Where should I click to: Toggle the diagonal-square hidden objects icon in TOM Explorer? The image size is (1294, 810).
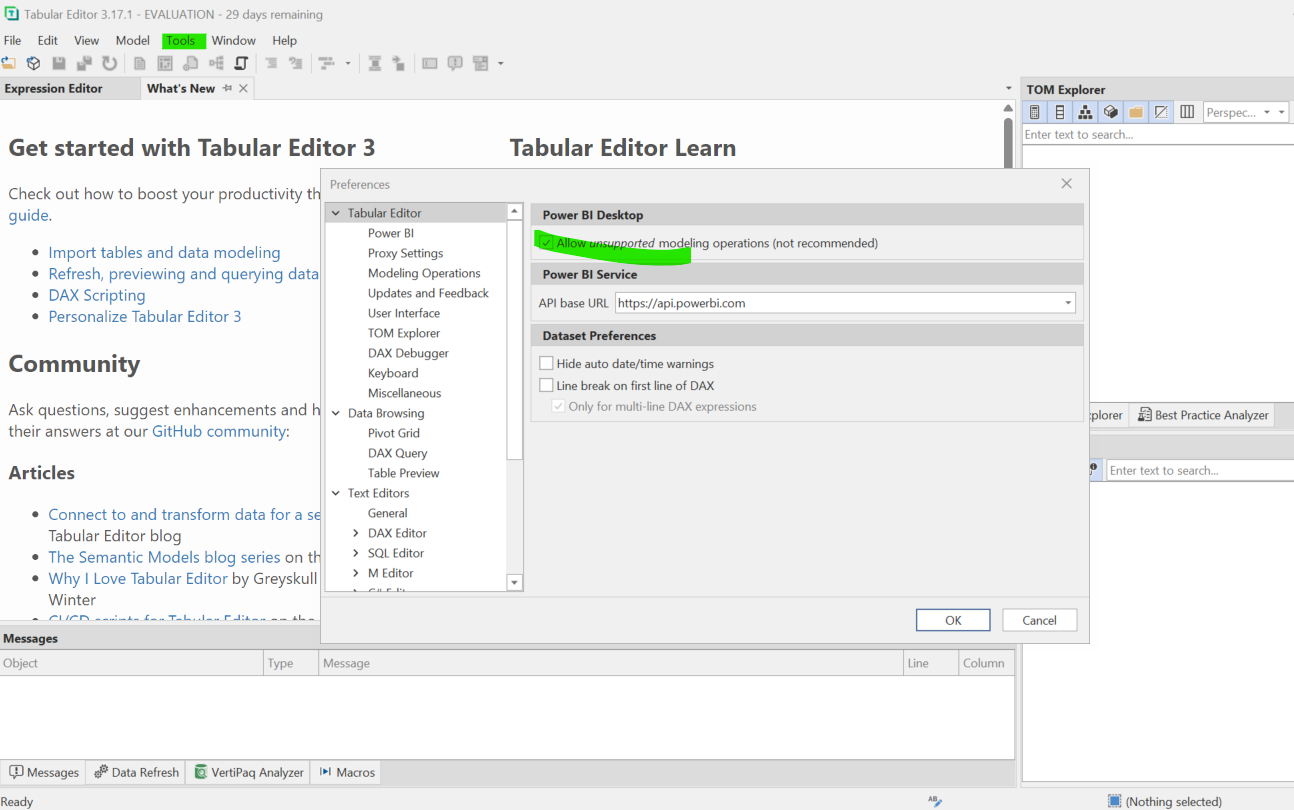(x=1161, y=112)
